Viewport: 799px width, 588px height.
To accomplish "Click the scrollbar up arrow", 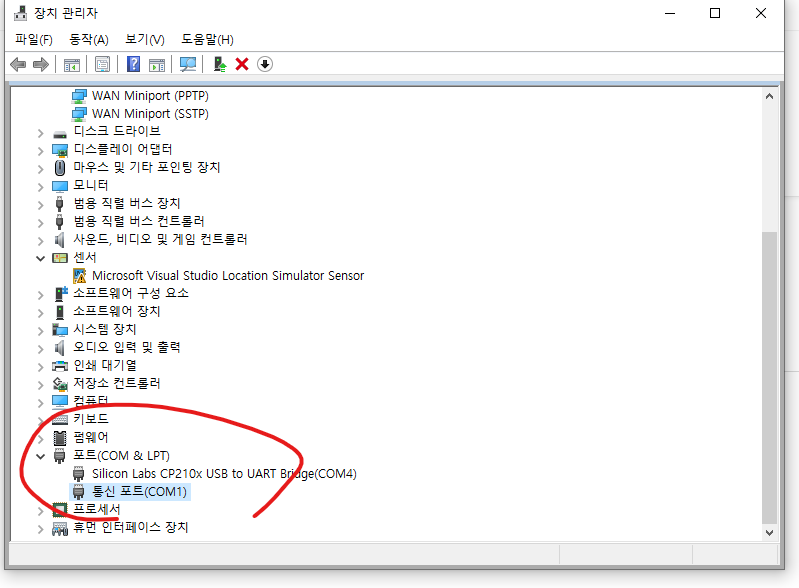I will tap(769, 96).
